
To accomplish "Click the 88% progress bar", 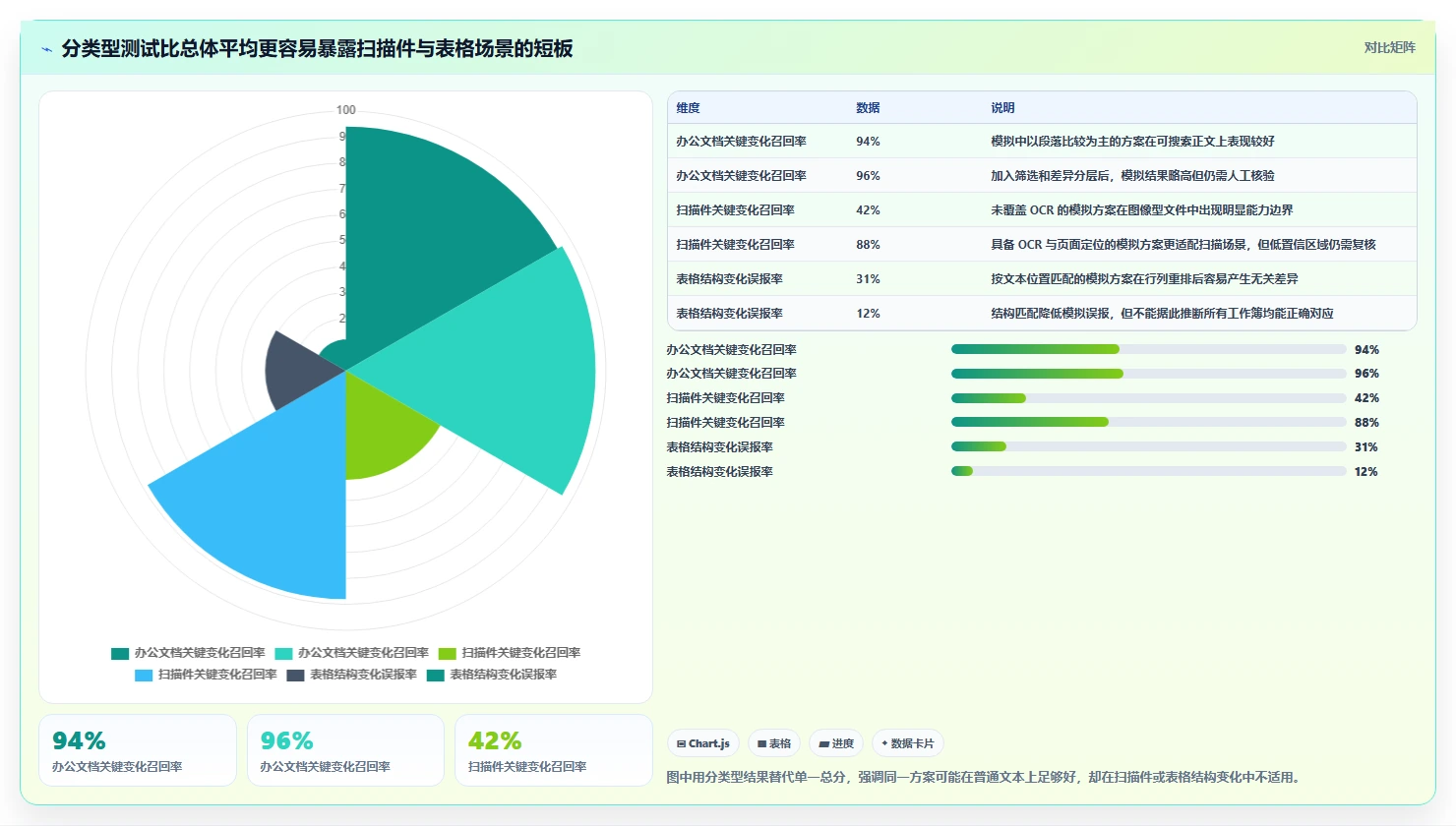I will click(1148, 422).
